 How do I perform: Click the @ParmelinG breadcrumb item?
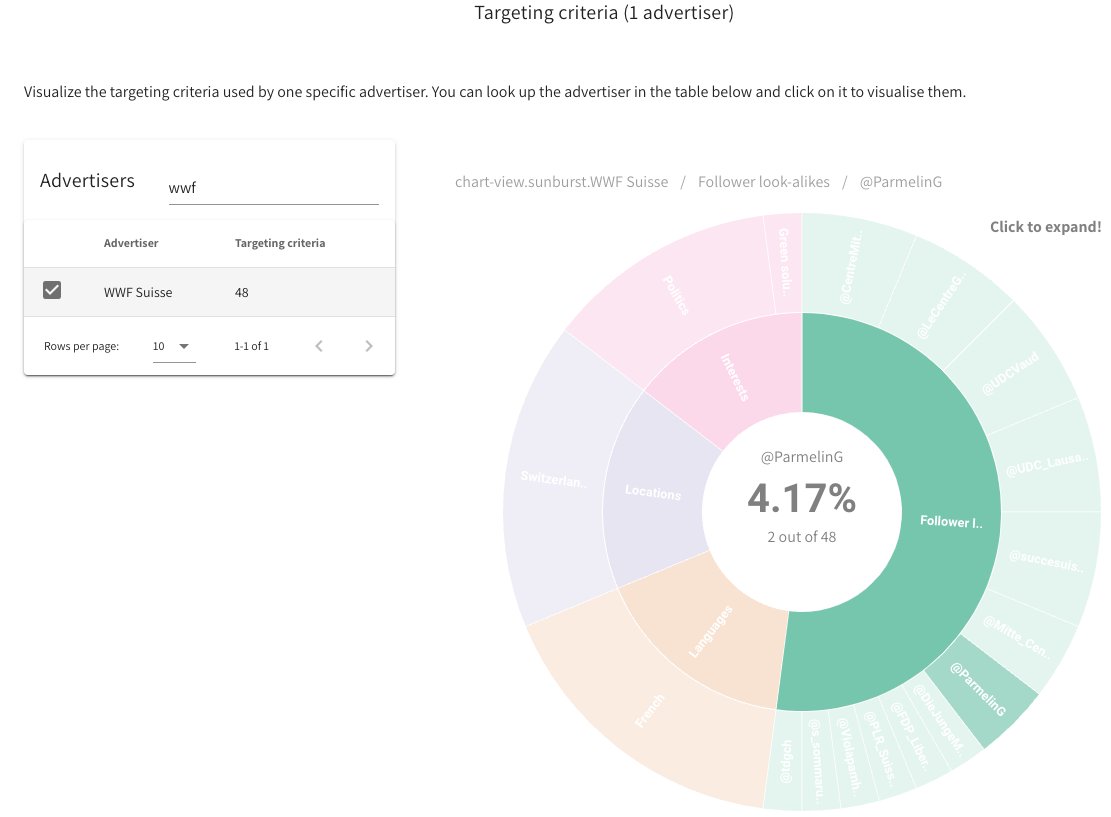[x=901, y=182]
